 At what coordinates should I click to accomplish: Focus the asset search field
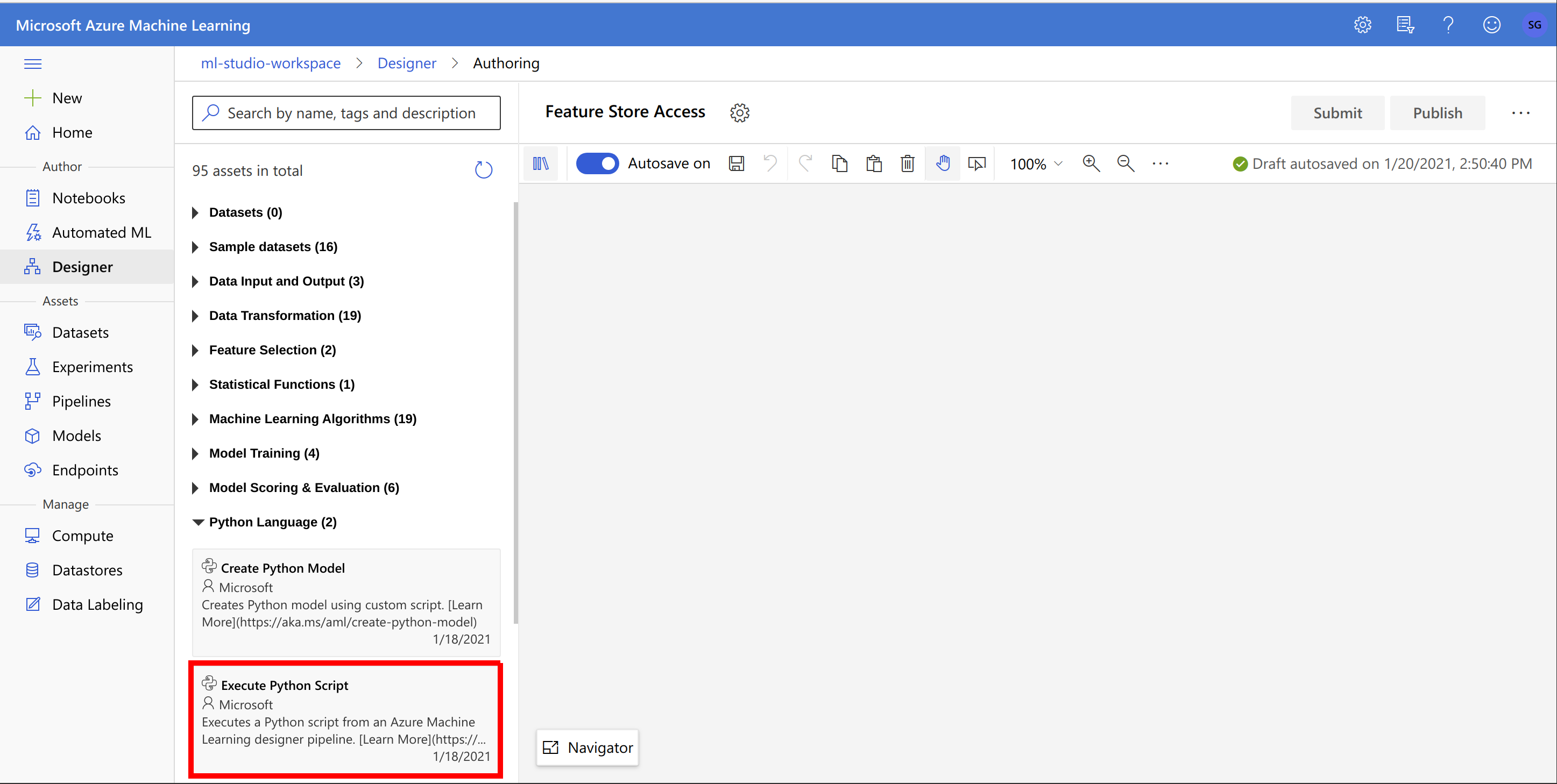click(346, 113)
